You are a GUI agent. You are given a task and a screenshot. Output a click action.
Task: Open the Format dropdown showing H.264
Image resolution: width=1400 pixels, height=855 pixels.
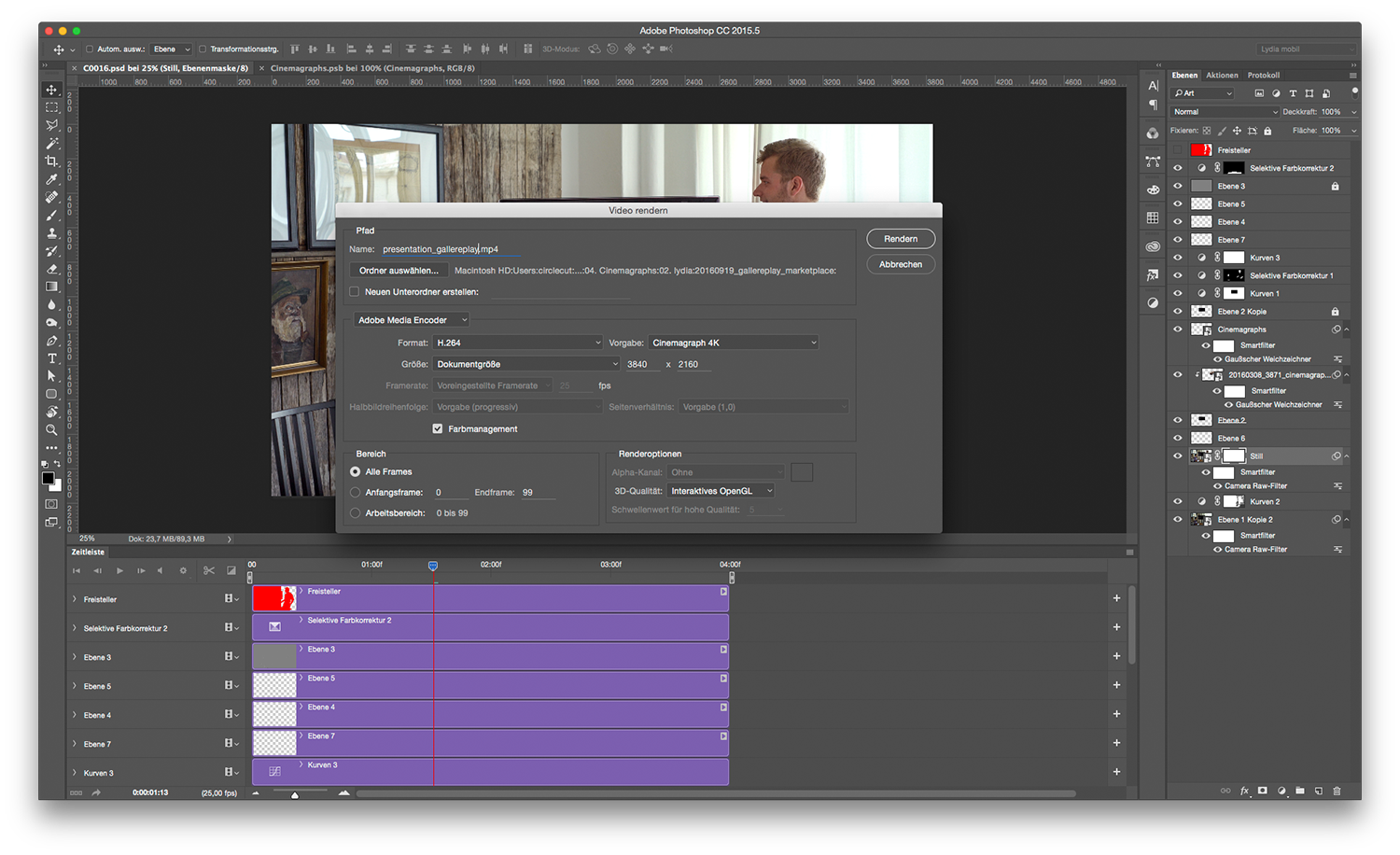518,343
